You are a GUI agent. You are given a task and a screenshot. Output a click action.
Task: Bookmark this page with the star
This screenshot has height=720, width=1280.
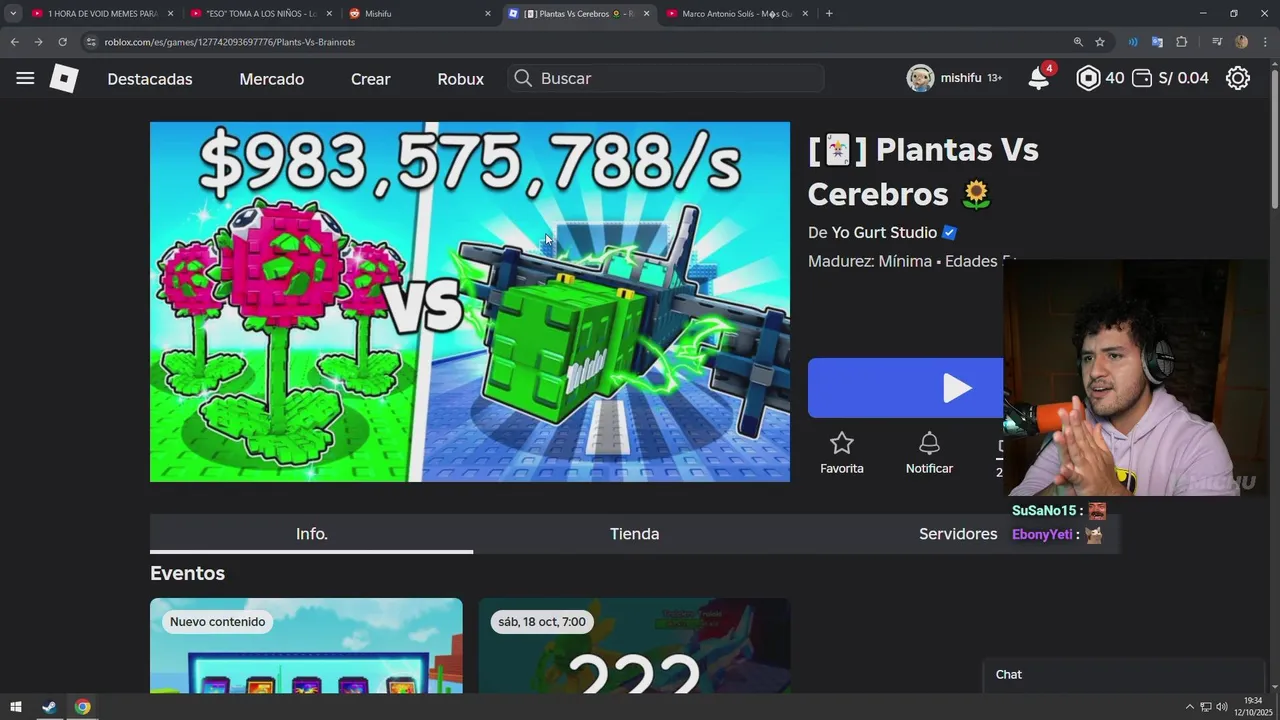tap(1100, 42)
